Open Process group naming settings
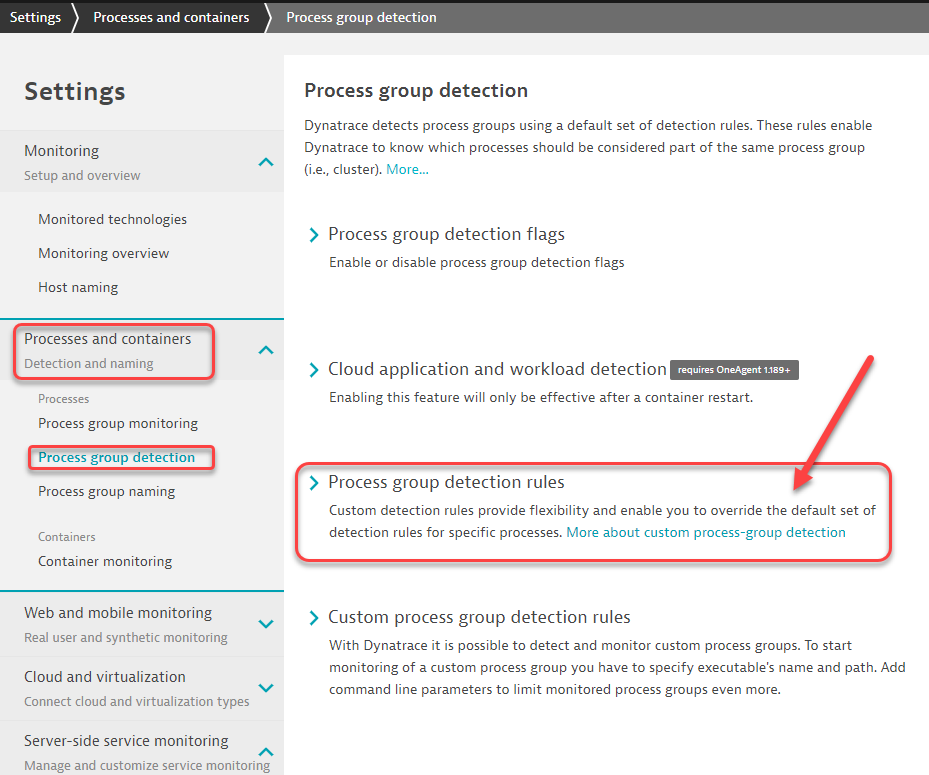 [x=106, y=491]
